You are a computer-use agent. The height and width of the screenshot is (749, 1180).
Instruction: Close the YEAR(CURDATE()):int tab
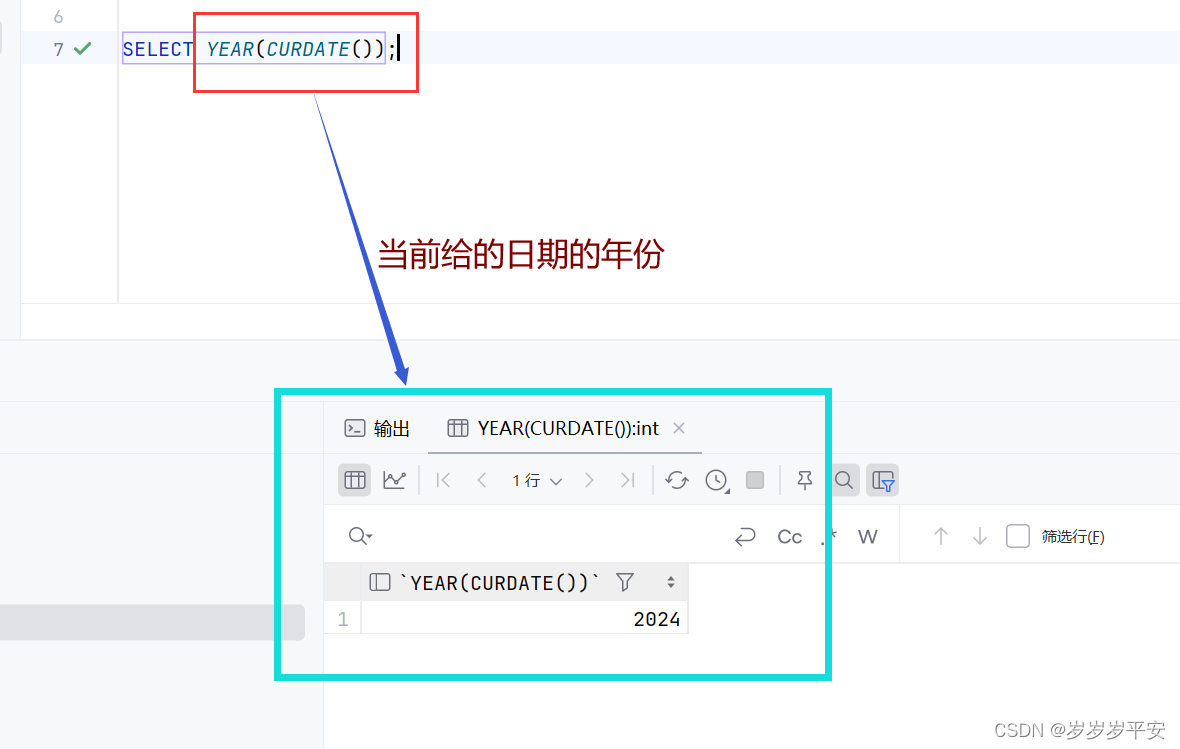679,428
